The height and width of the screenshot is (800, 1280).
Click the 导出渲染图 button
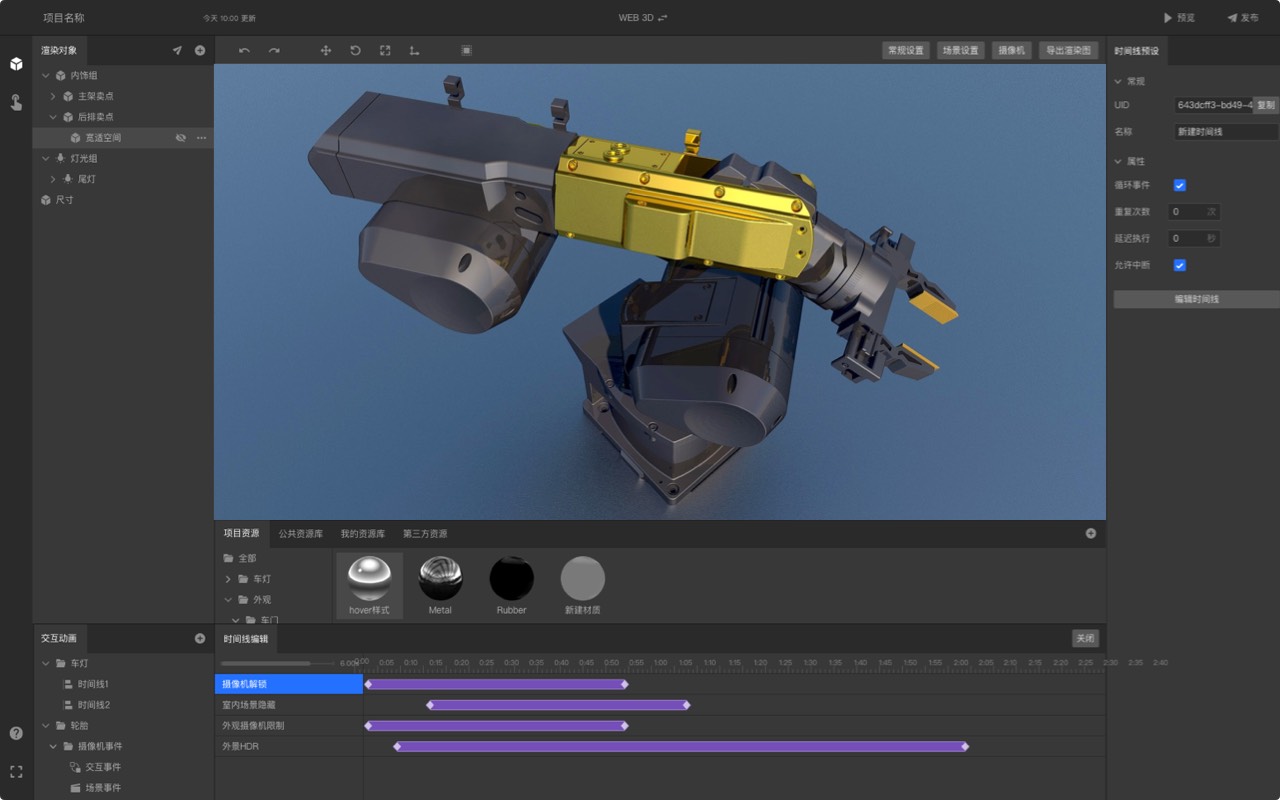(x=1069, y=50)
